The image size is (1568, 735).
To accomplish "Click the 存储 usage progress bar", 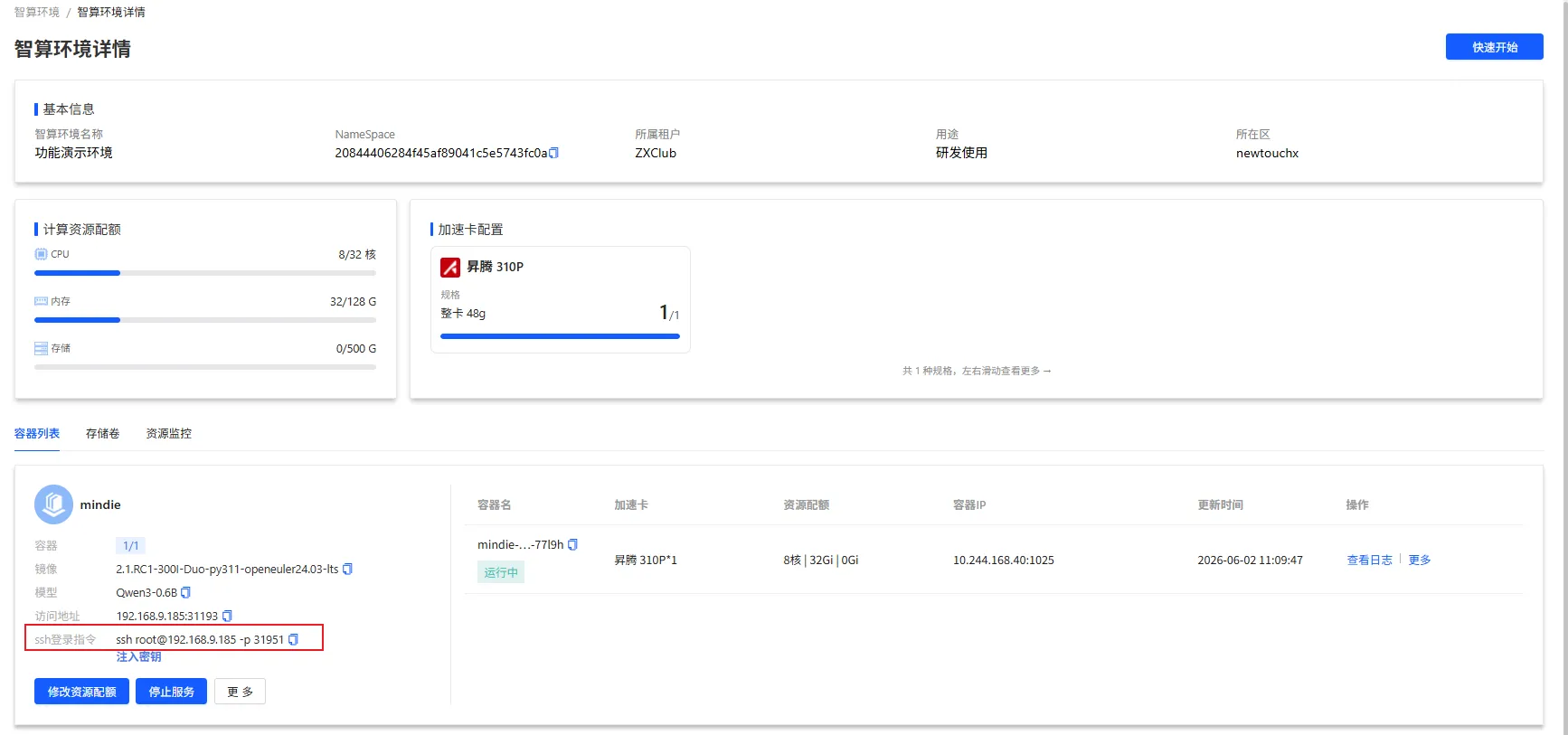I will (x=205, y=367).
